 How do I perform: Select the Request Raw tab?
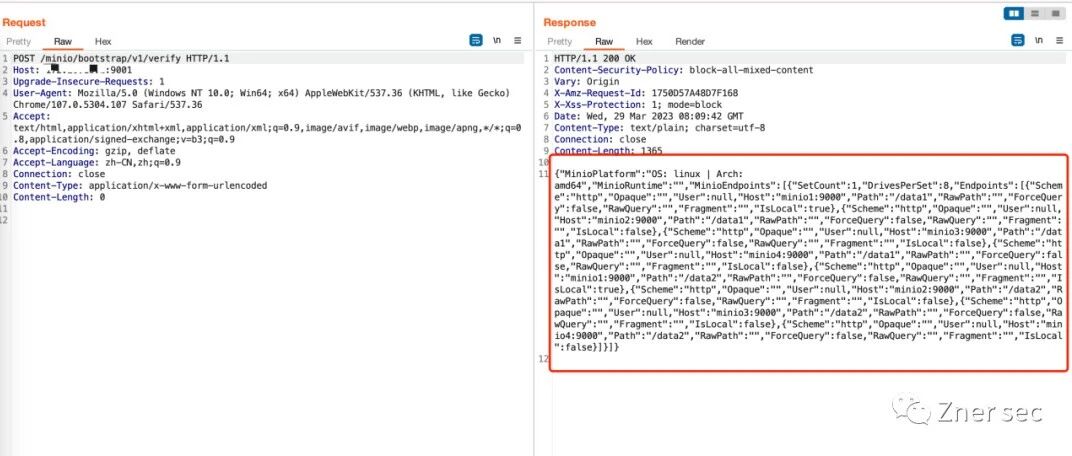click(63, 41)
